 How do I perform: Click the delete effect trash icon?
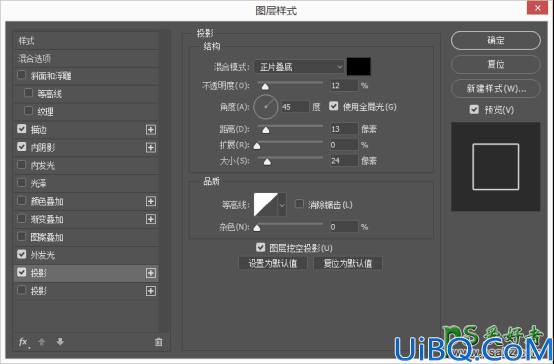(x=159, y=342)
